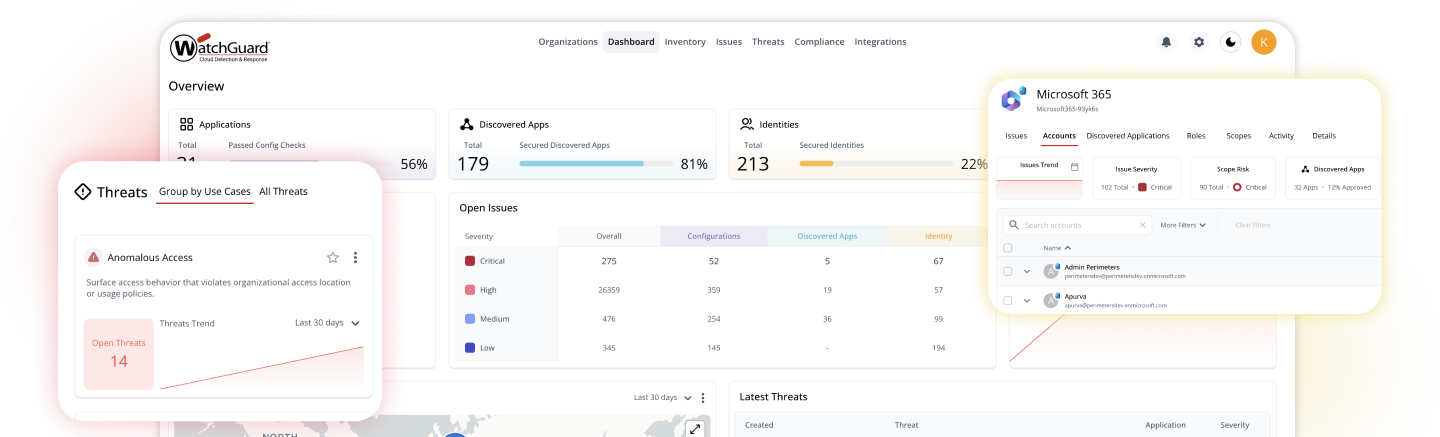1440x437 pixels.
Task: Select the Accounts tab
Action: (1059, 136)
